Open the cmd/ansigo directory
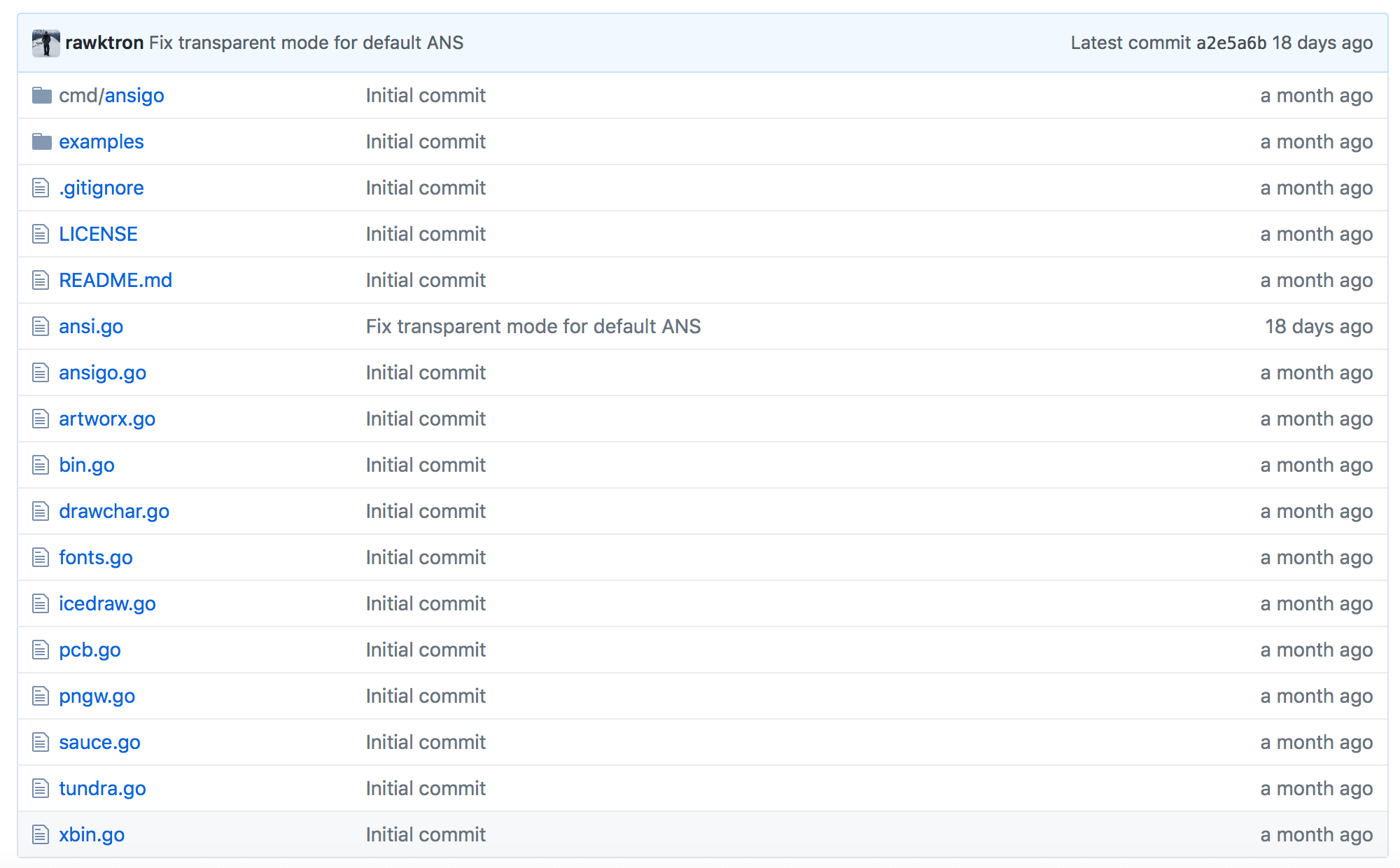Image resolution: width=1400 pixels, height=868 pixels. click(x=133, y=95)
